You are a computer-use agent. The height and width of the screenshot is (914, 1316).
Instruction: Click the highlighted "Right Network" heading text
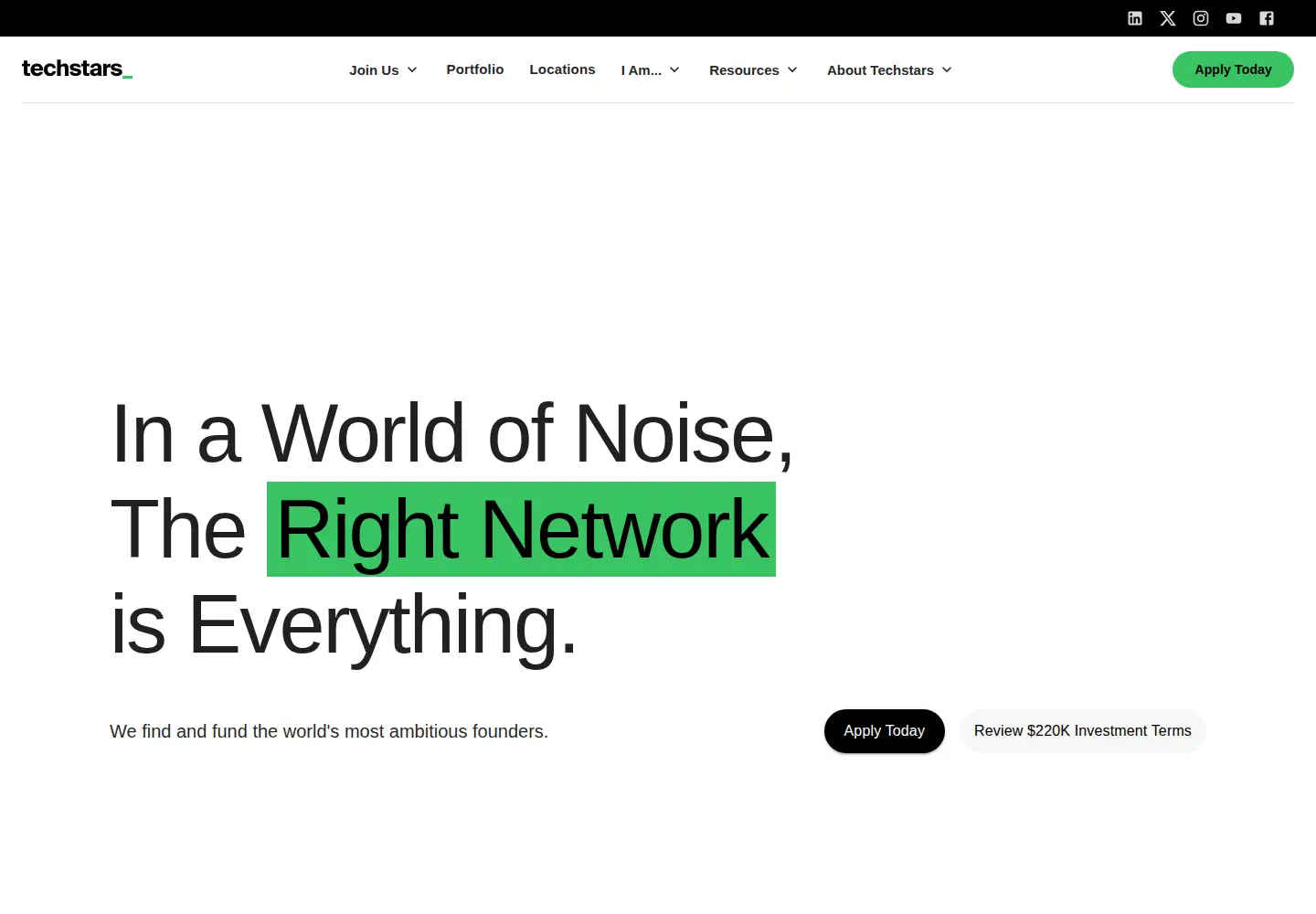tap(521, 529)
